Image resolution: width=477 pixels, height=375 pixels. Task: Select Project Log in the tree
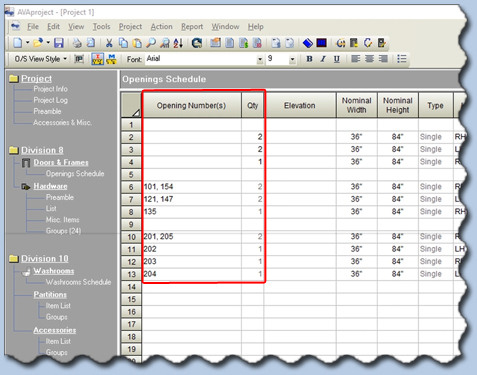(50, 100)
